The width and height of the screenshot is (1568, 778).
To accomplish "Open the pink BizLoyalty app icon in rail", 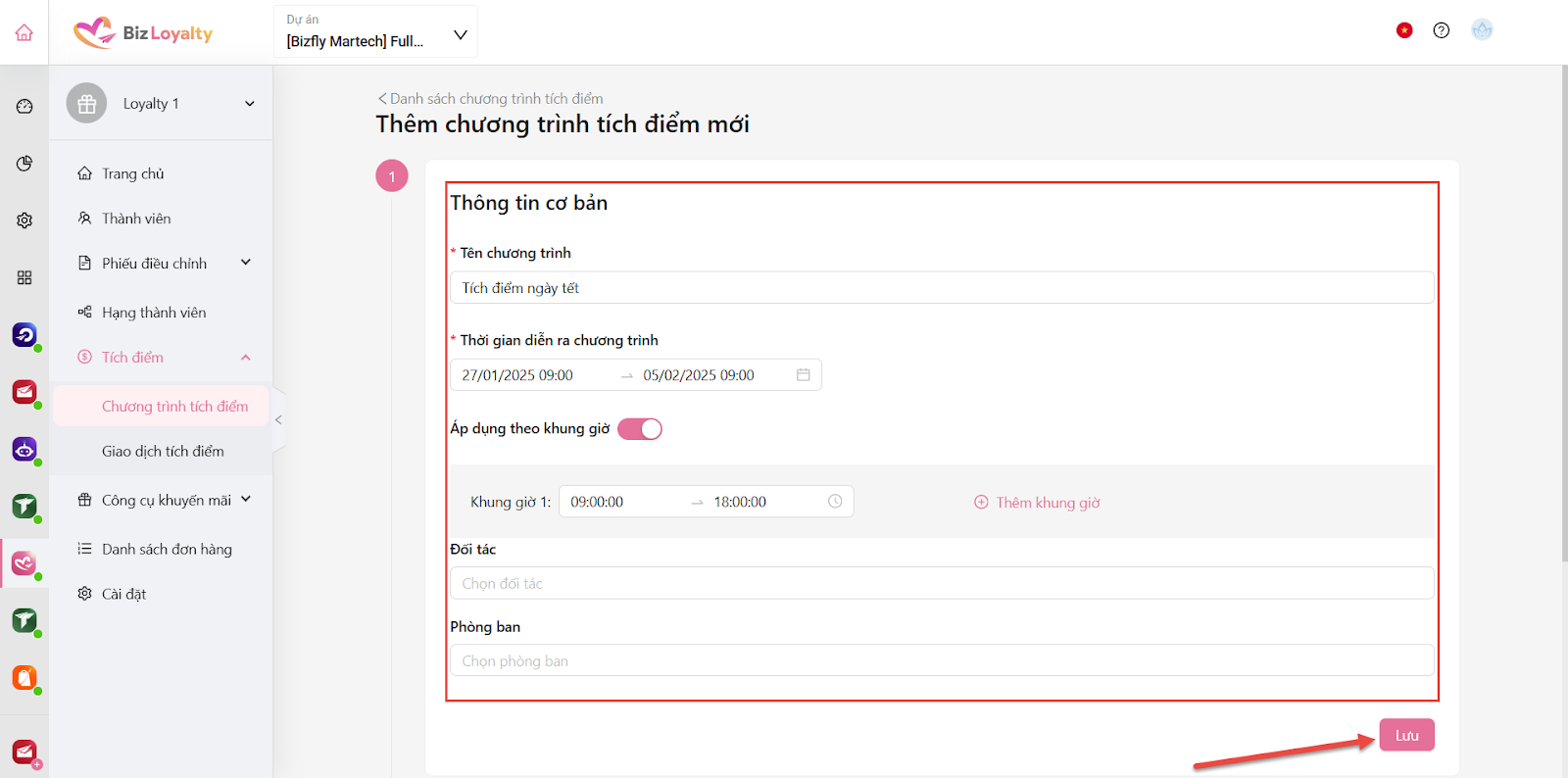I will pos(24,563).
